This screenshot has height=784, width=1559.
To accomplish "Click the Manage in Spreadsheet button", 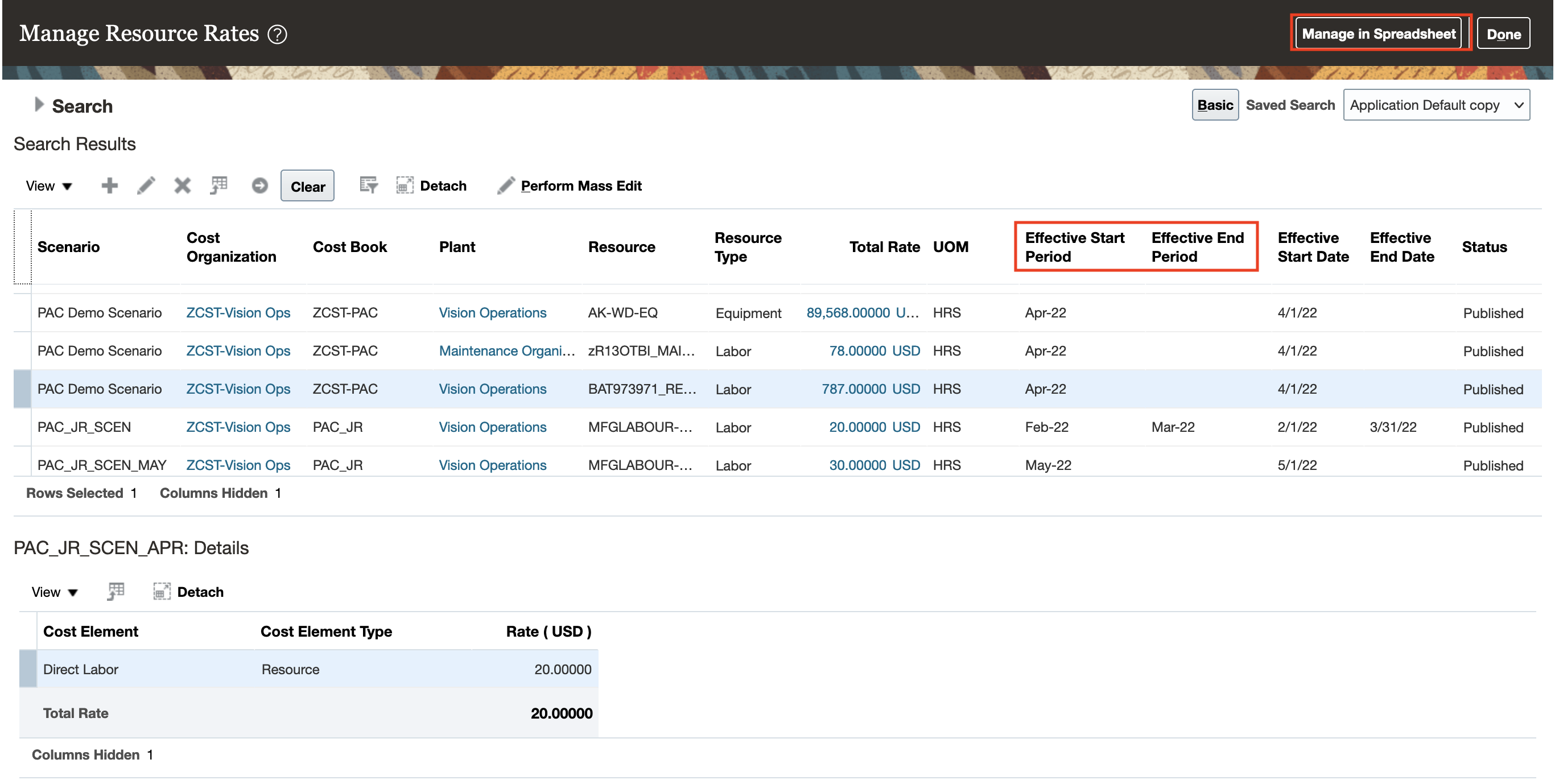I will [1378, 34].
